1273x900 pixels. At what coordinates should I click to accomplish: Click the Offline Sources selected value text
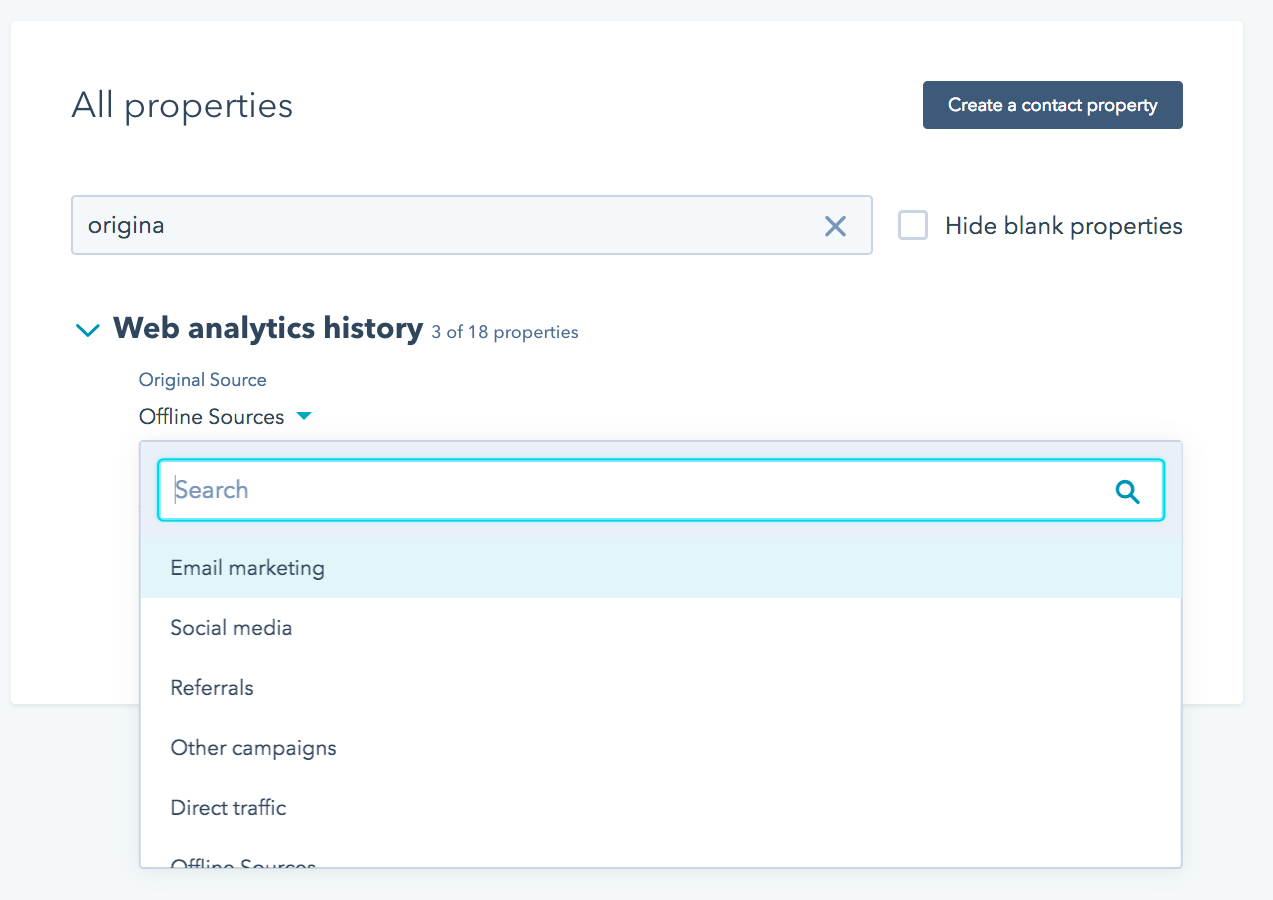(211, 417)
